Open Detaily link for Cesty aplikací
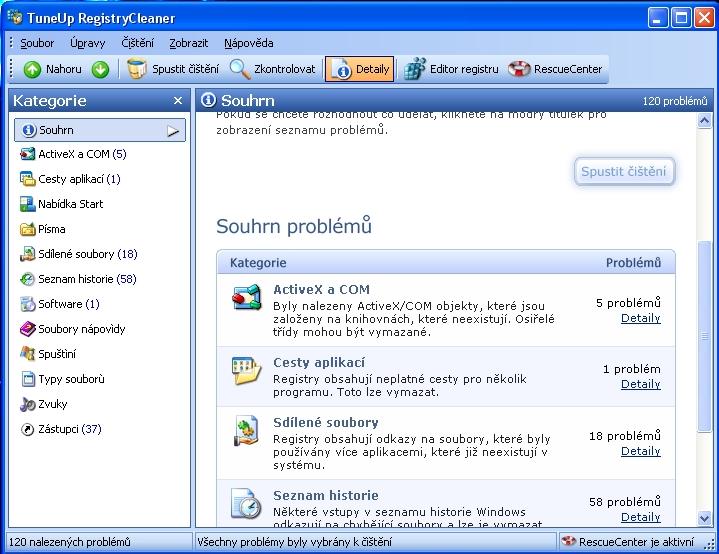 pos(641,384)
